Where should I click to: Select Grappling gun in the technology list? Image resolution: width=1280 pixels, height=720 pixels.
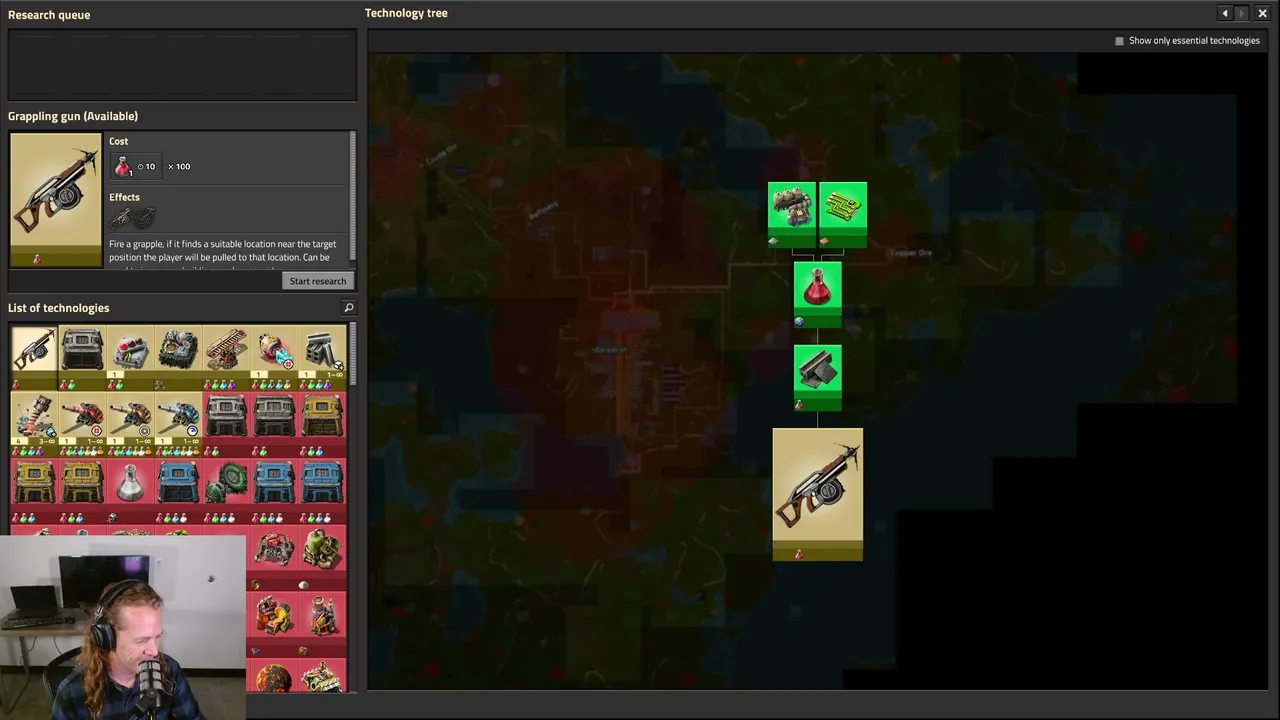pyautogui.click(x=34, y=357)
